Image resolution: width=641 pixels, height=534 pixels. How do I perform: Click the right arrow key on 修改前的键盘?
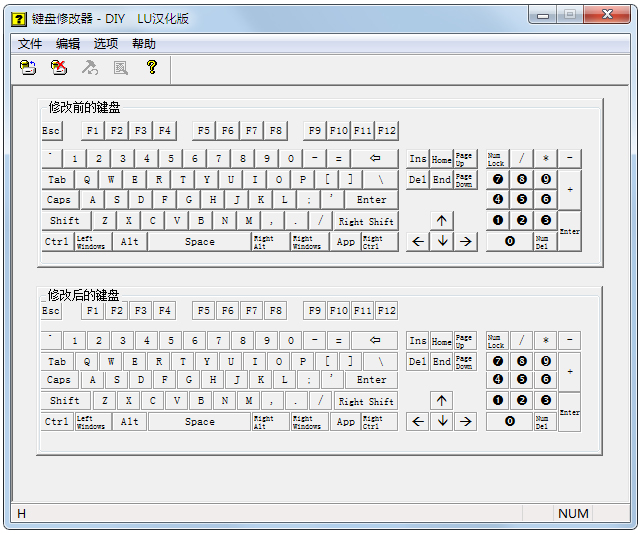(466, 242)
